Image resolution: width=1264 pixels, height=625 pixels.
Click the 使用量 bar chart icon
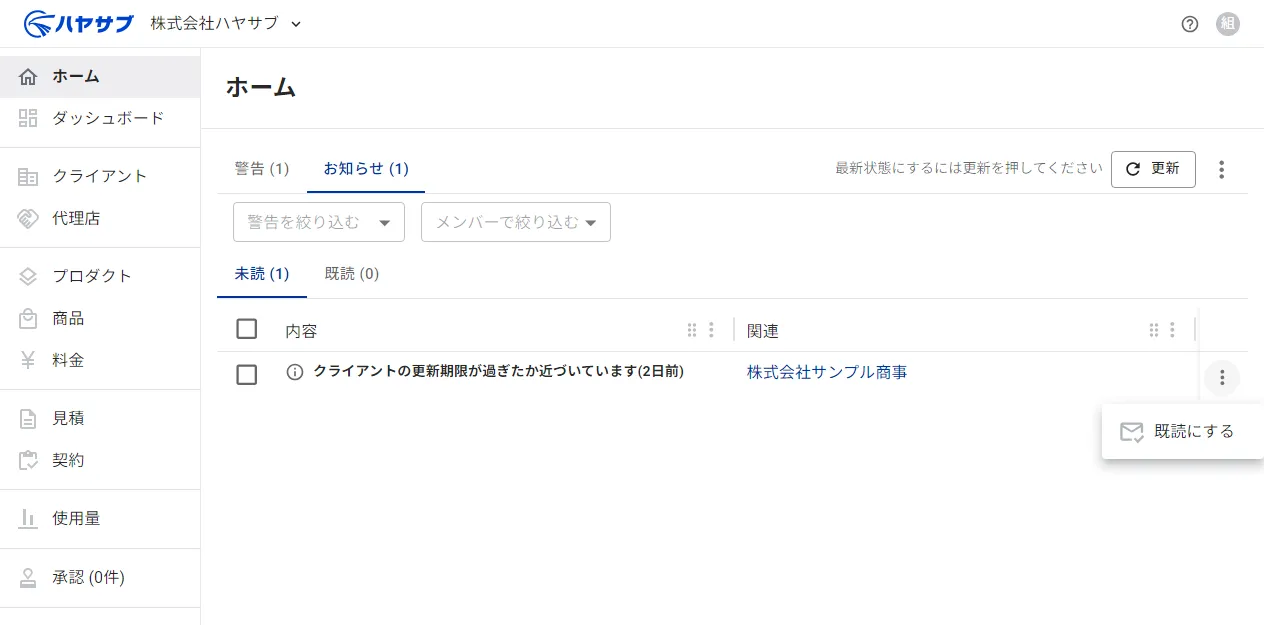coord(28,518)
